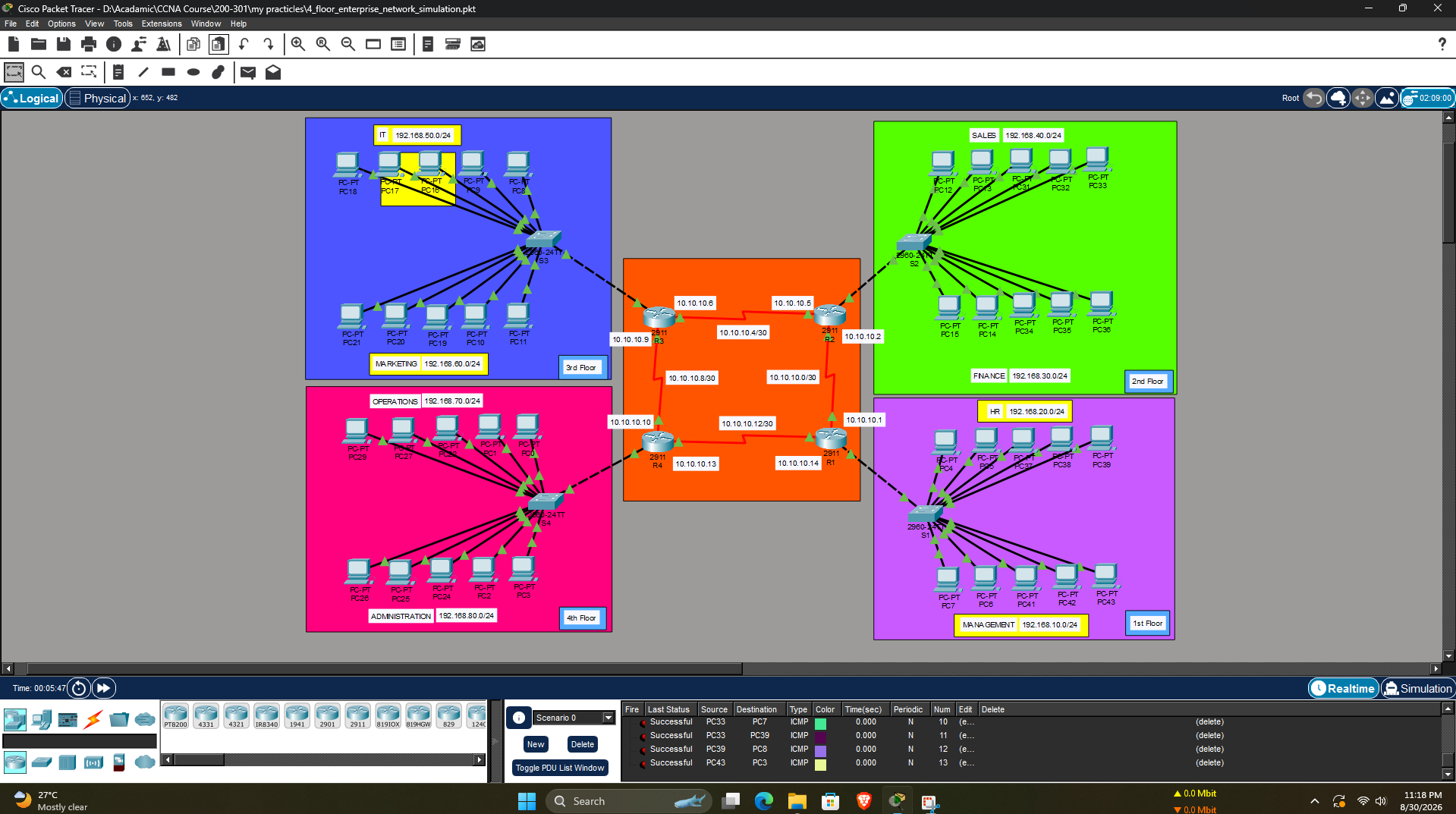The height and width of the screenshot is (814, 1456).
Task: Open the File menu
Action: [11, 24]
